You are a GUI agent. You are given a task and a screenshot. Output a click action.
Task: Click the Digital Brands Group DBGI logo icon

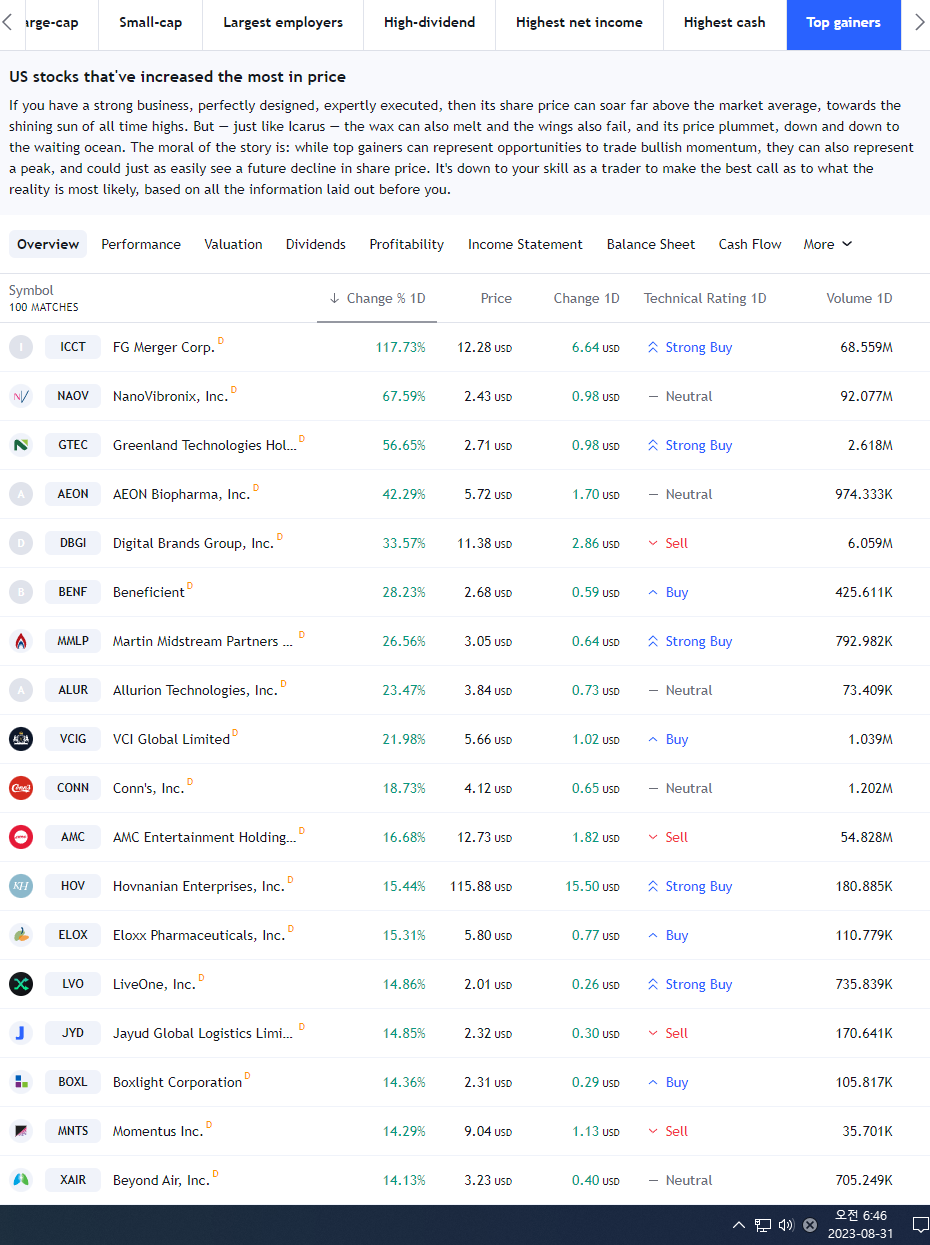click(21, 543)
